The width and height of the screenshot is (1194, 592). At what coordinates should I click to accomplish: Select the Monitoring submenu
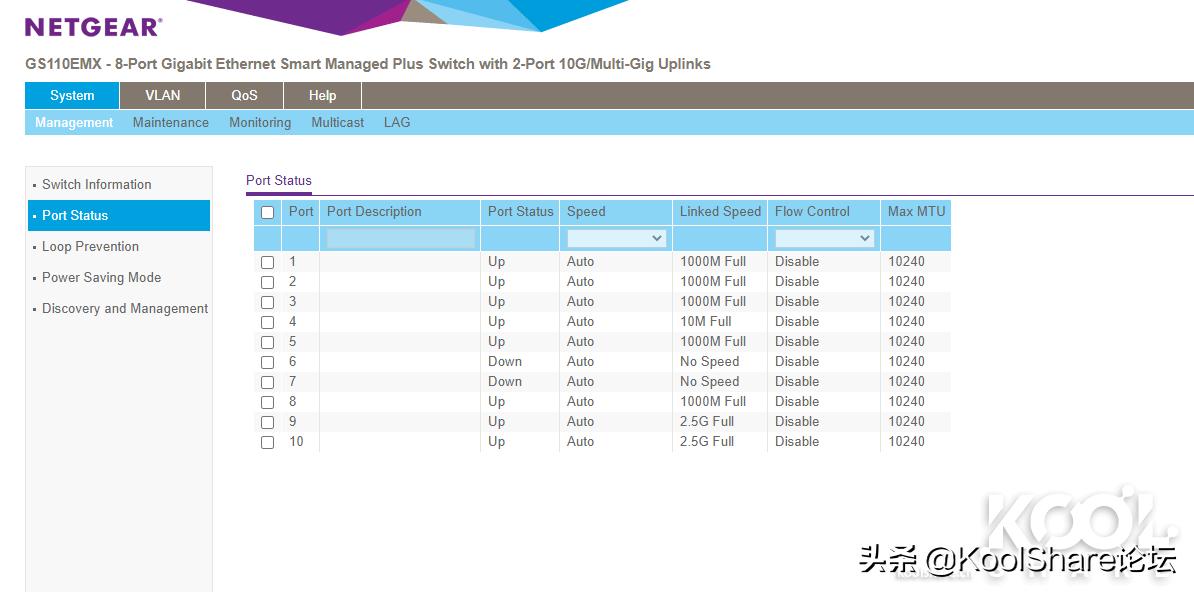pos(260,122)
